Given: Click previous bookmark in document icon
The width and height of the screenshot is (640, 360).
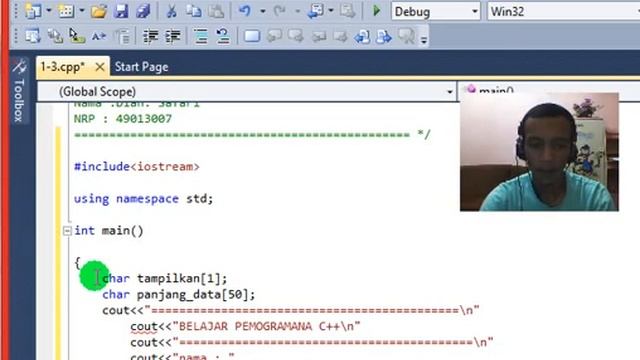Looking at the screenshot, I should click(362, 37).
